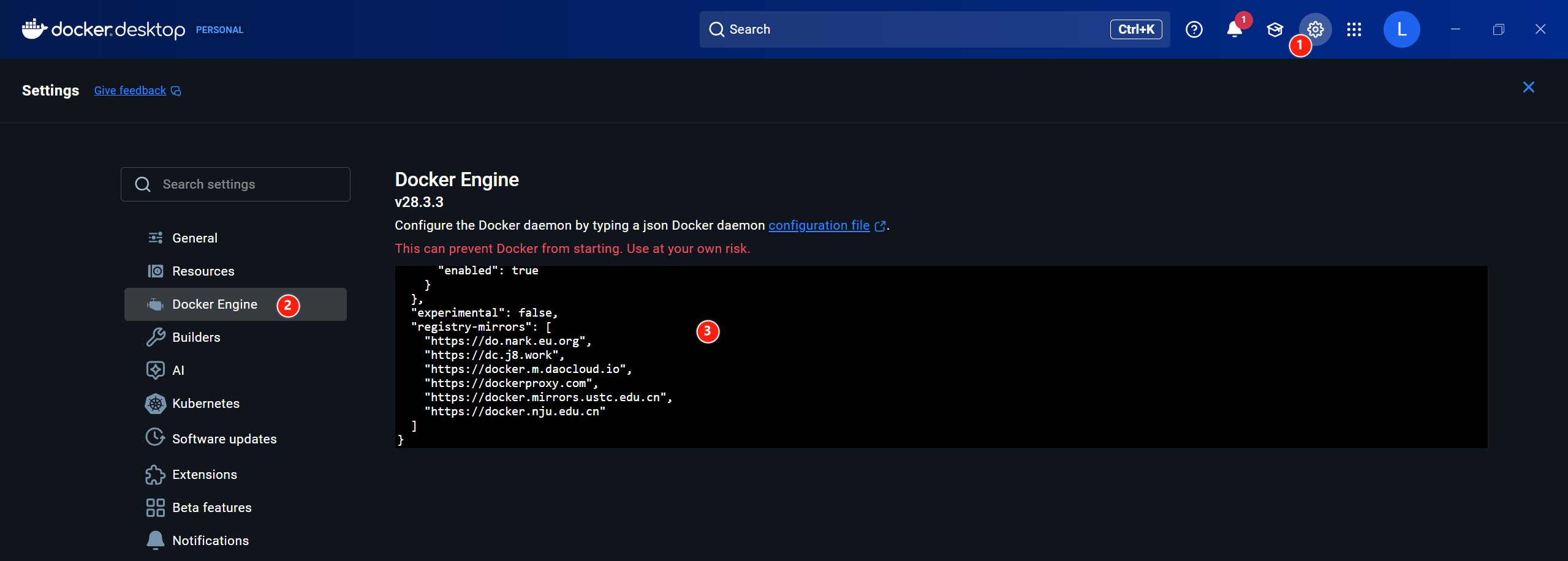
Task: Open the Beta features section
Action: 235,508
